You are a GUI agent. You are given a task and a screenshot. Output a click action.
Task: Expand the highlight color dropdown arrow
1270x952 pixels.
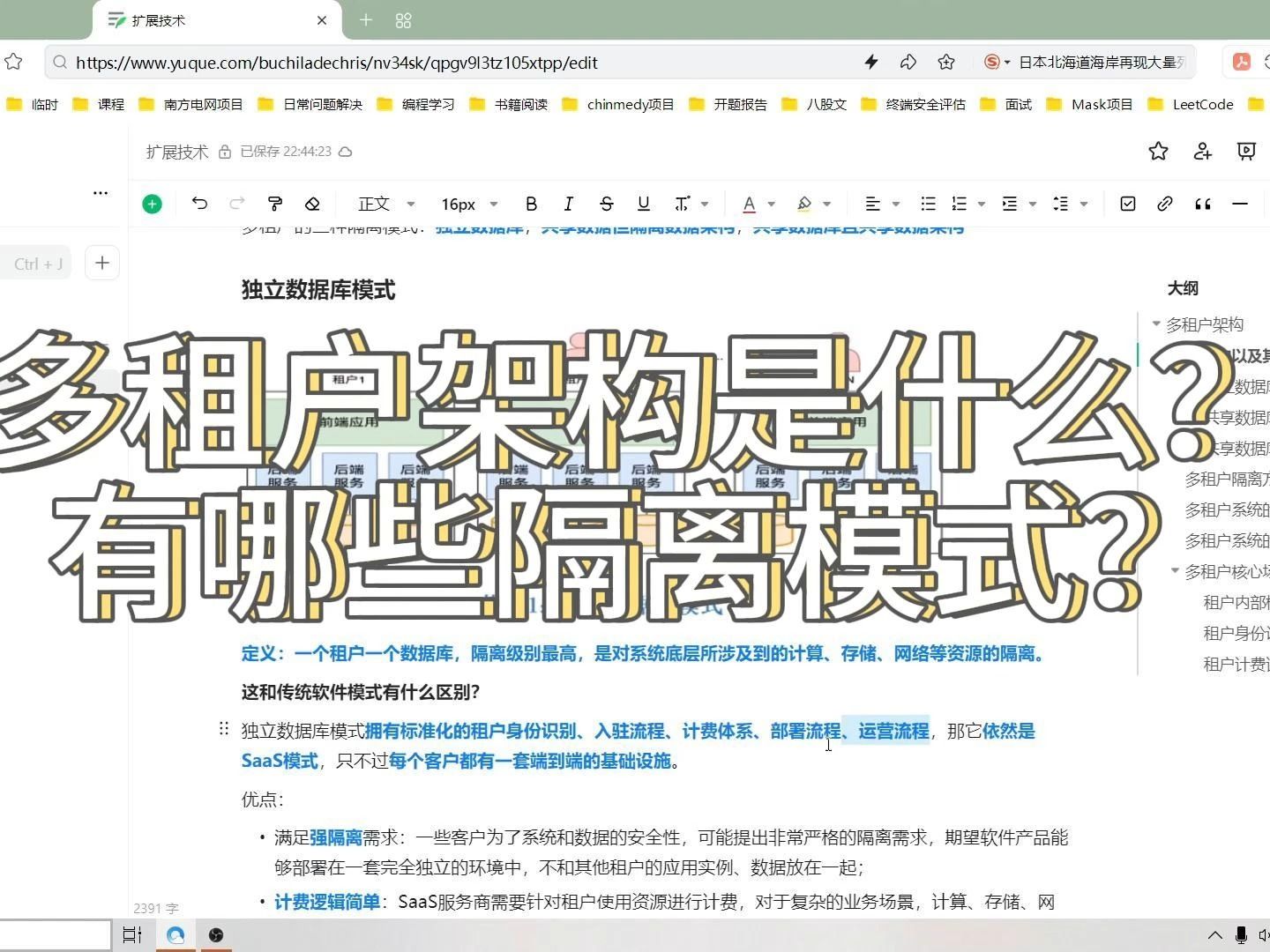(x=826, y=204)
